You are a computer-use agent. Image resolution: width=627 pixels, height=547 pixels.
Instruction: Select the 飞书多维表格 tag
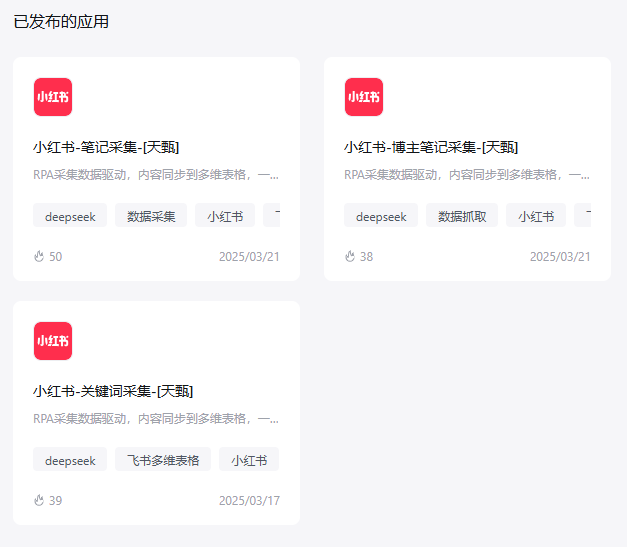tap(163, 459)
